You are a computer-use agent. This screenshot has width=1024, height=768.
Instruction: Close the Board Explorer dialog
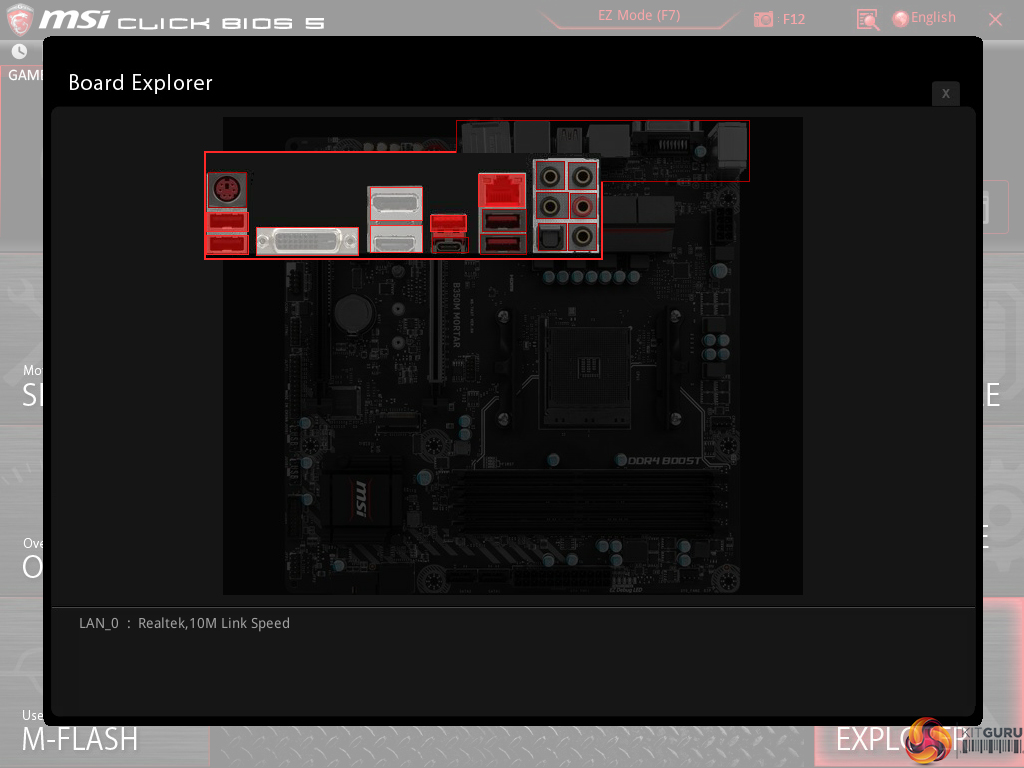pyautogui.click(x=946, y=93)
